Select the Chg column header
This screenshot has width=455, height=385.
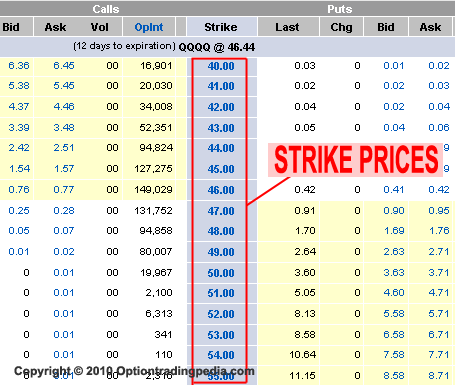click(x=341, y=27)
